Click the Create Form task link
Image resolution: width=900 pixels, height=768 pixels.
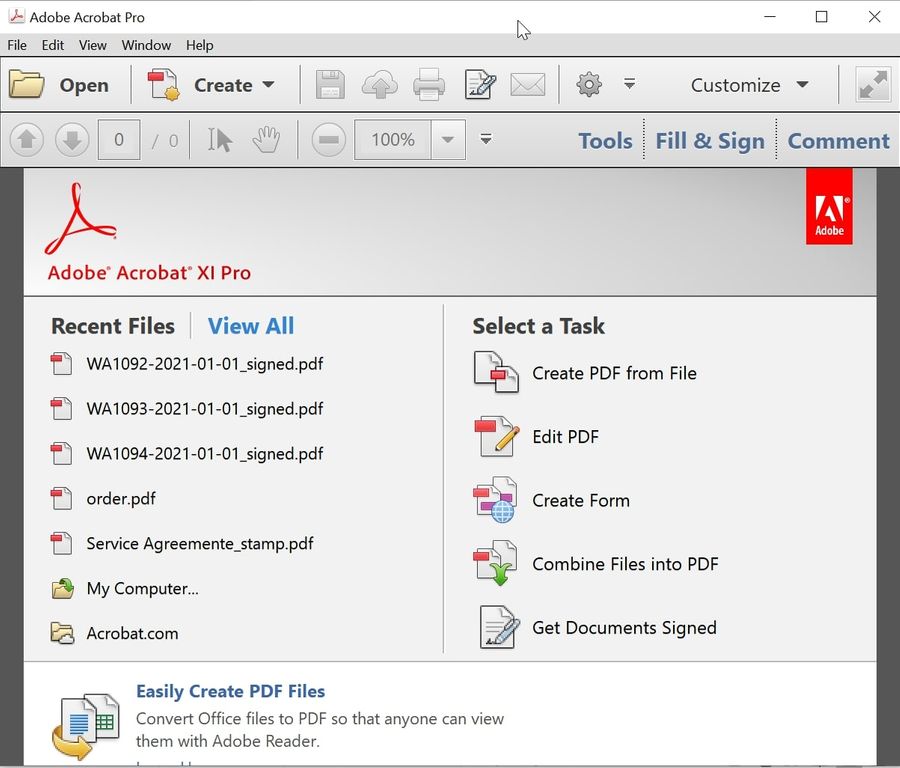click(581, 501)
